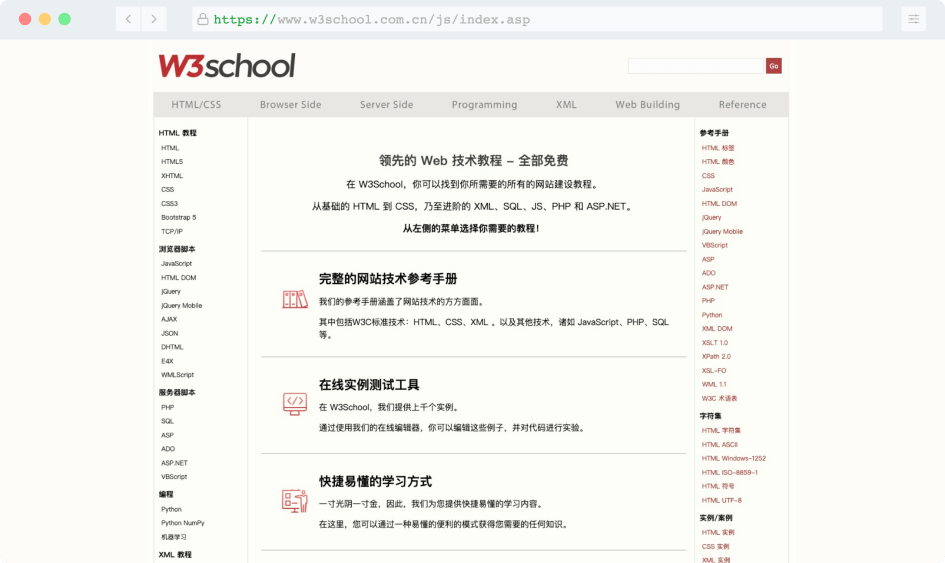
Task: Open ADO reference in right sidebar
Action: (709, 272)
